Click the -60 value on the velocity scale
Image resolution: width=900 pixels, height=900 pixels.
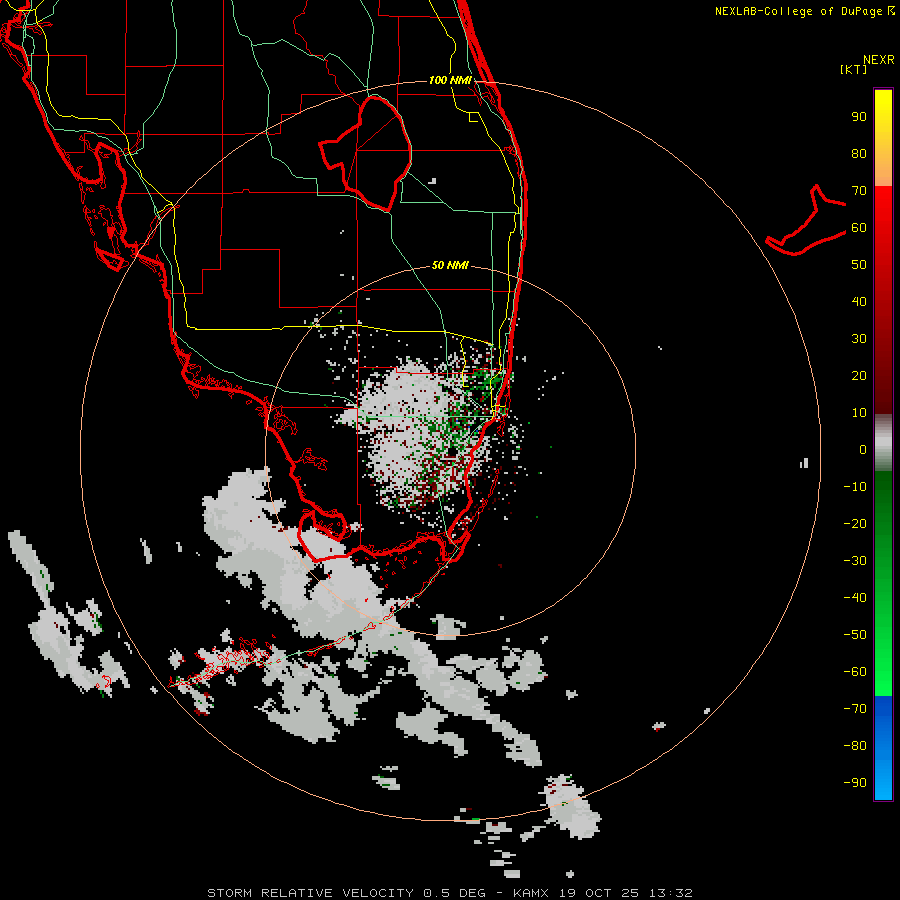point(855,672)
